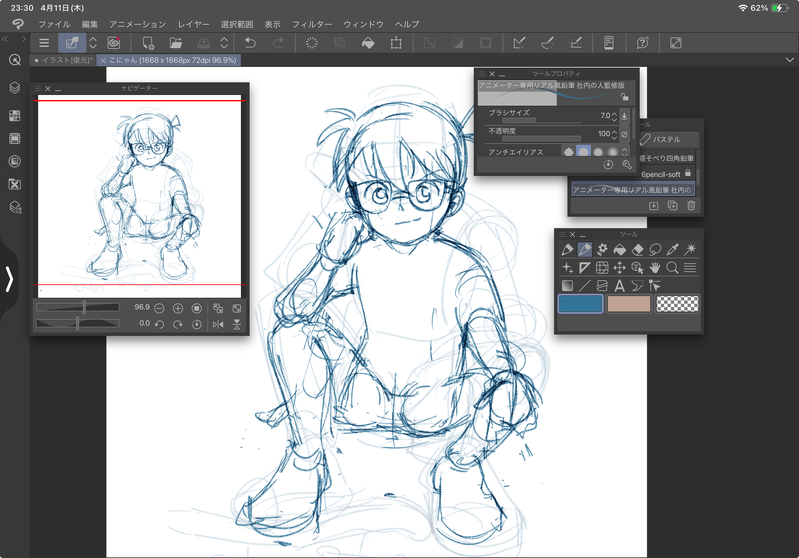Image resolution: width=799 pixels, height=558 pixels.
Task: Open the command bar hamburger menu
Action: 44,43
